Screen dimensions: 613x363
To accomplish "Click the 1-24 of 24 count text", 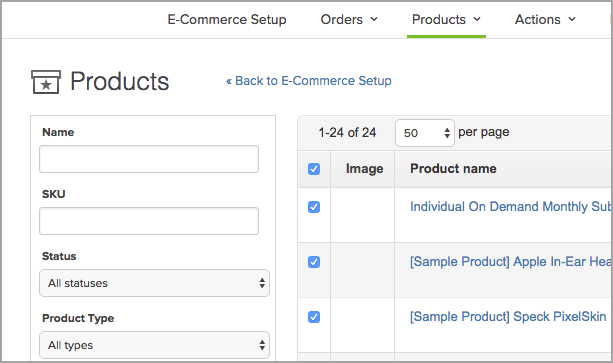I will coord(347,132).
